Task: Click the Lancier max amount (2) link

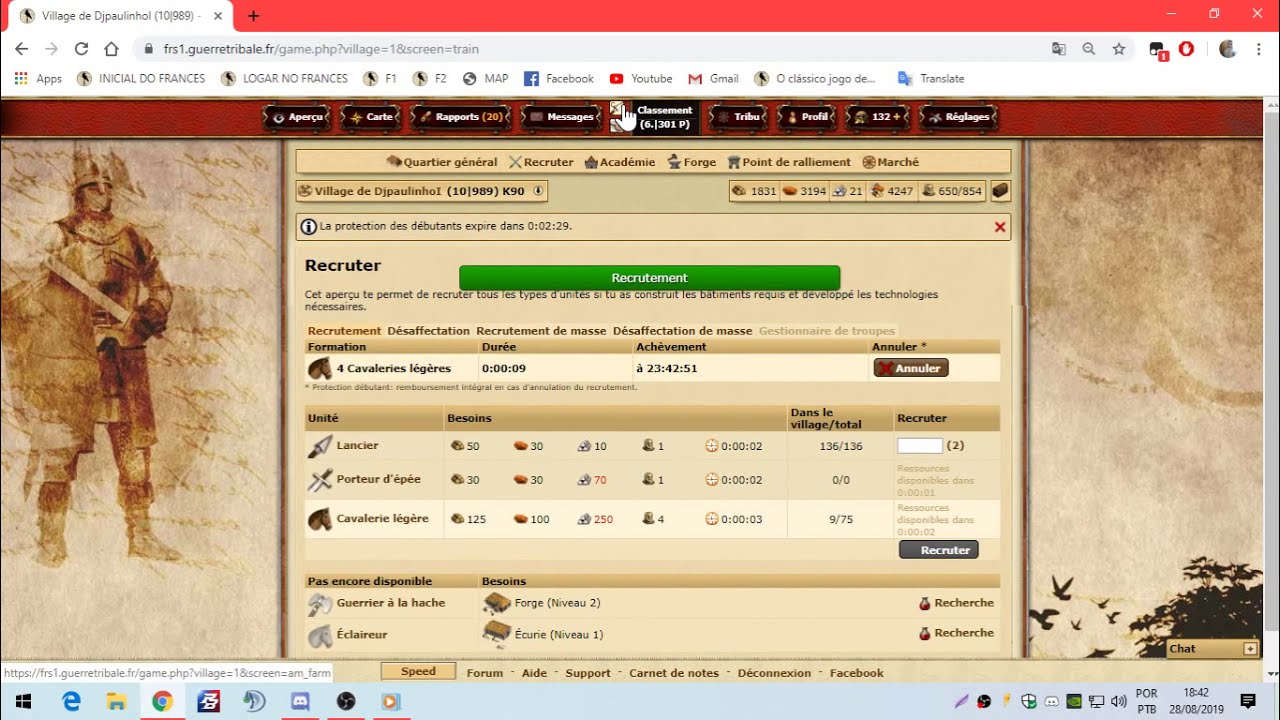Action: tap(955, 446)
